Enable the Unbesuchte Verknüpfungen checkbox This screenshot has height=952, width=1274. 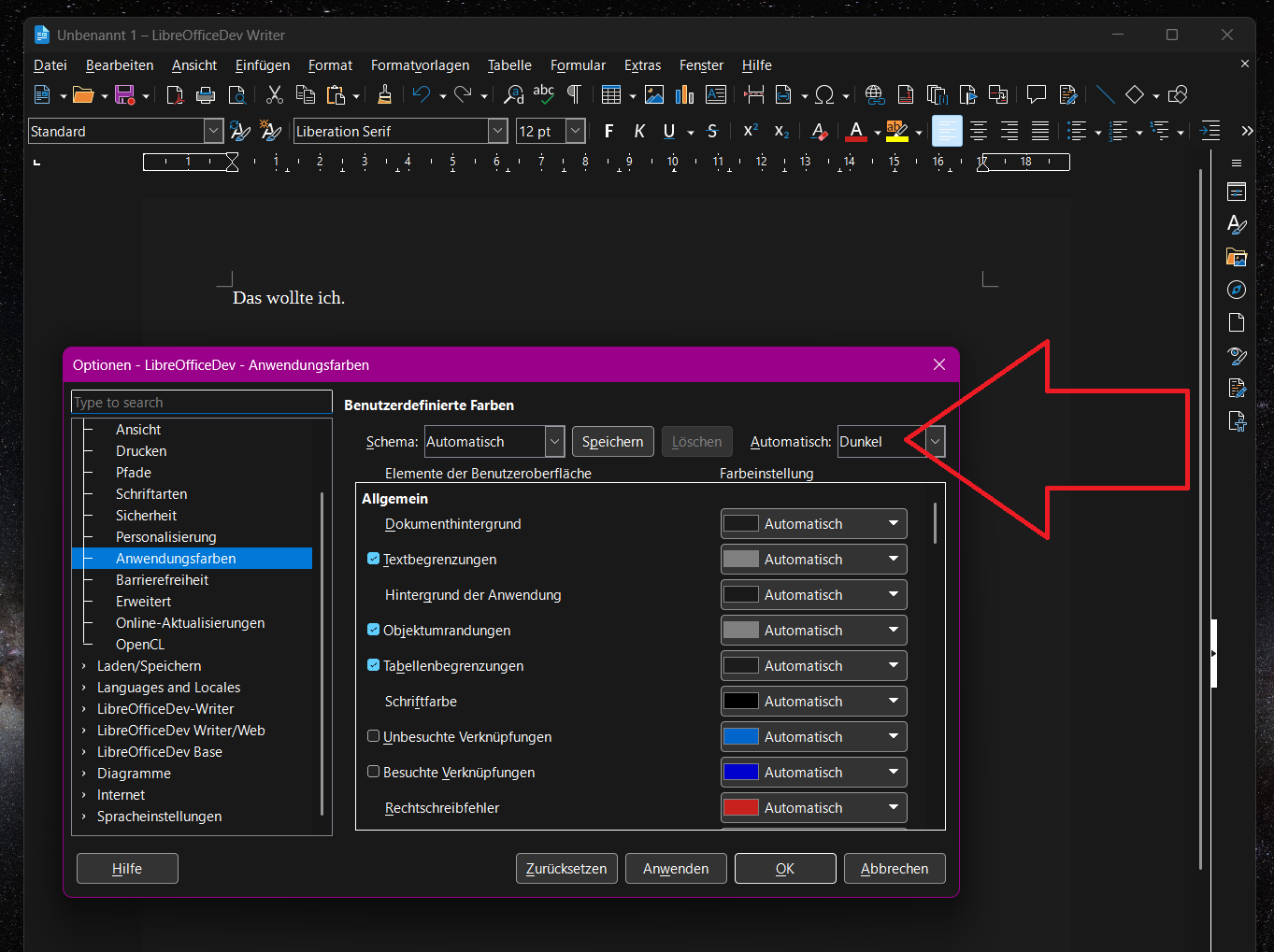coord(373,736)
